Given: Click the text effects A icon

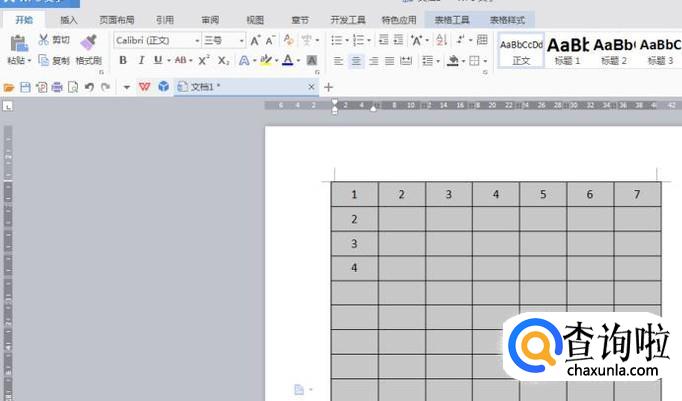Looking at the screenshot, I should 244,60.
